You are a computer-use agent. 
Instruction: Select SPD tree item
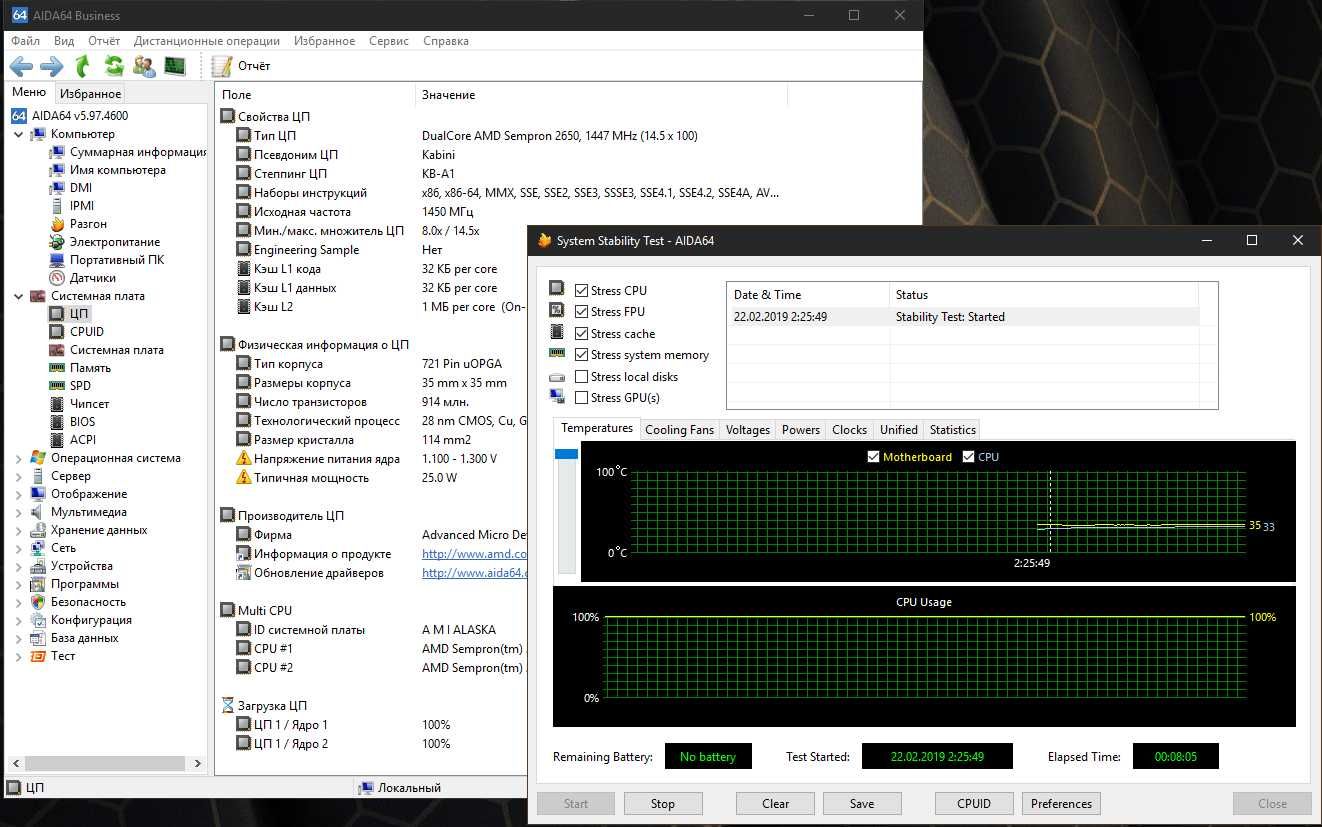click(81, 386)
